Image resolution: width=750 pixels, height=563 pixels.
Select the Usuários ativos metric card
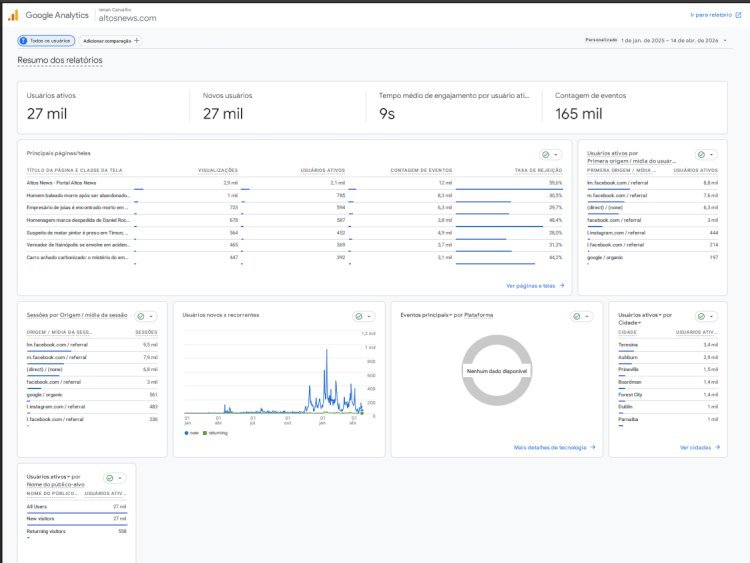point(102,107)
